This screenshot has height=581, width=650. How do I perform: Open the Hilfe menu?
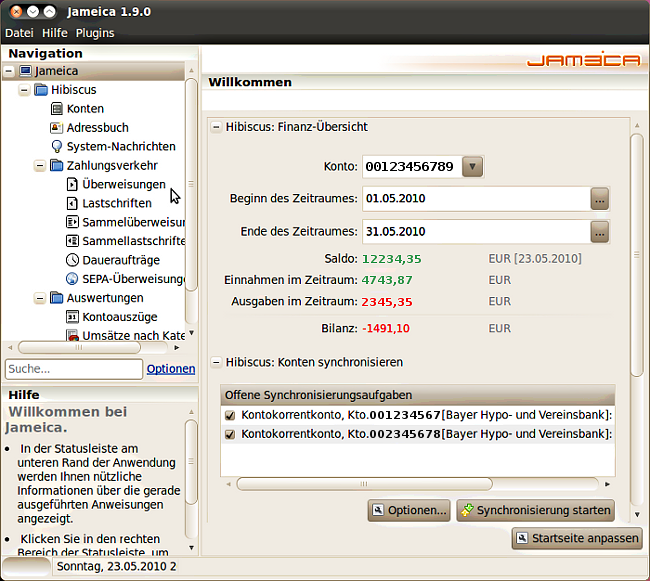click(x=54, y=33)
